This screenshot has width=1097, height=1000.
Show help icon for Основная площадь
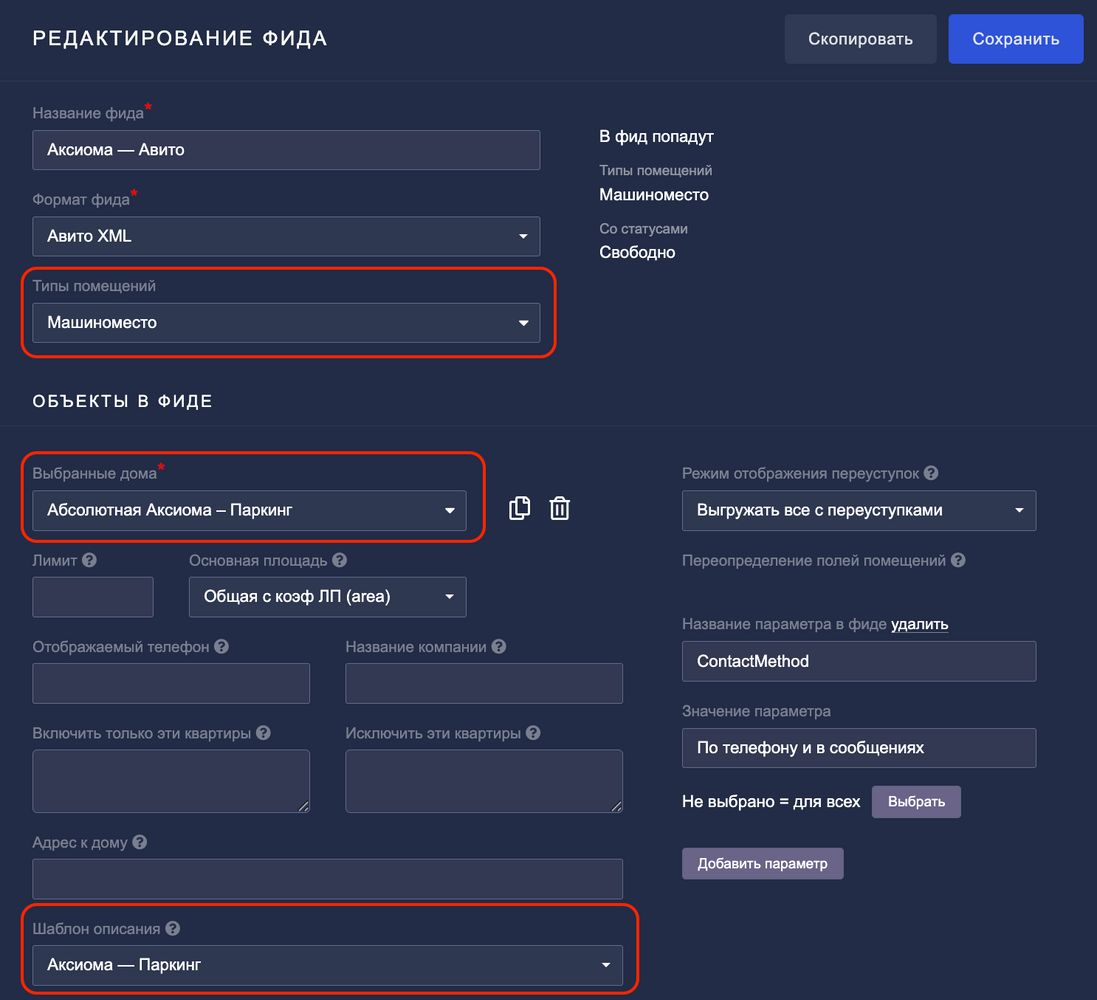339,560
